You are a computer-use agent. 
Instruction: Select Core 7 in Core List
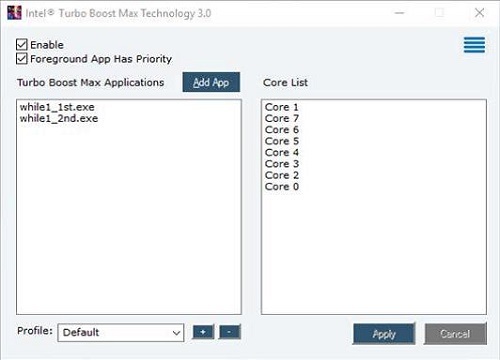point(282,118)
